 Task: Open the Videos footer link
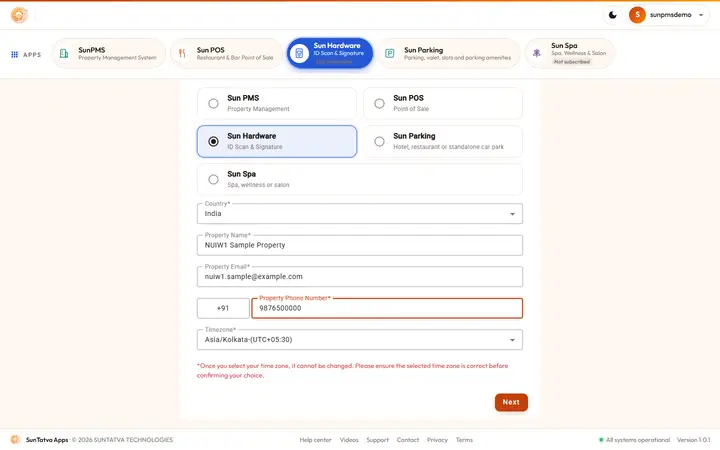[x=349, y=440]
